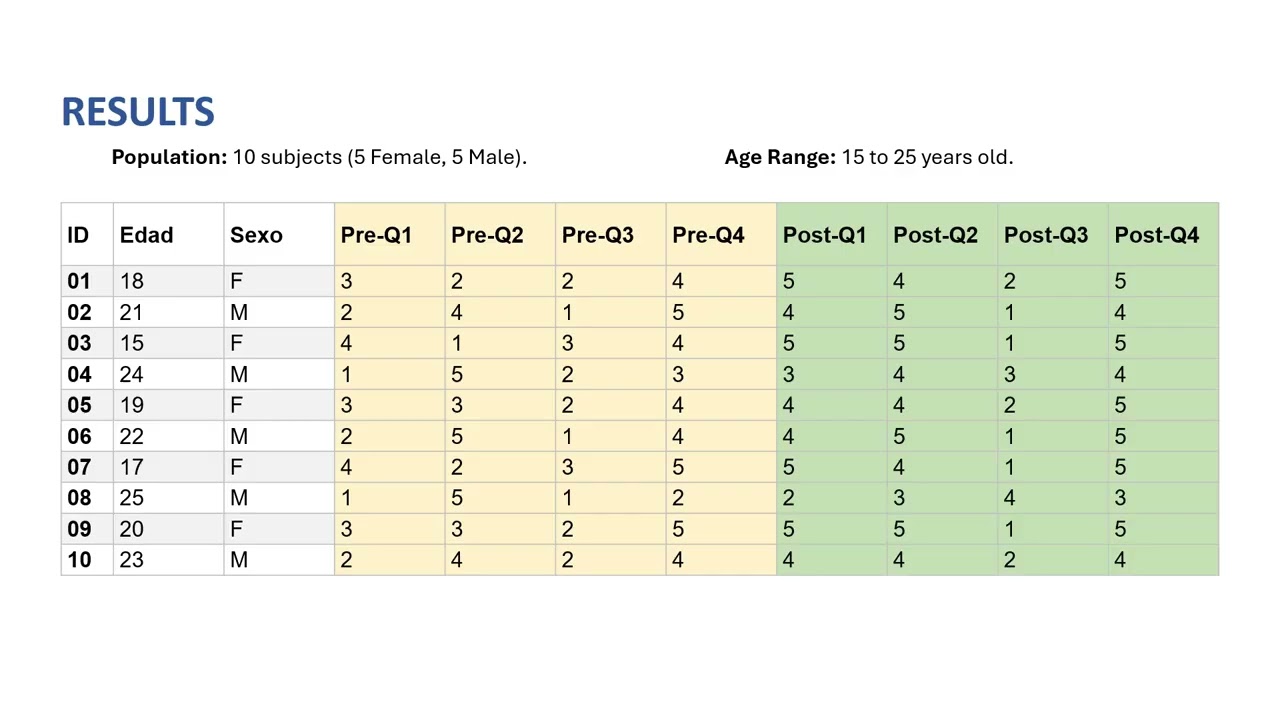
Task: Click Edad value 25 in row 08
Action: coord(168,498)
